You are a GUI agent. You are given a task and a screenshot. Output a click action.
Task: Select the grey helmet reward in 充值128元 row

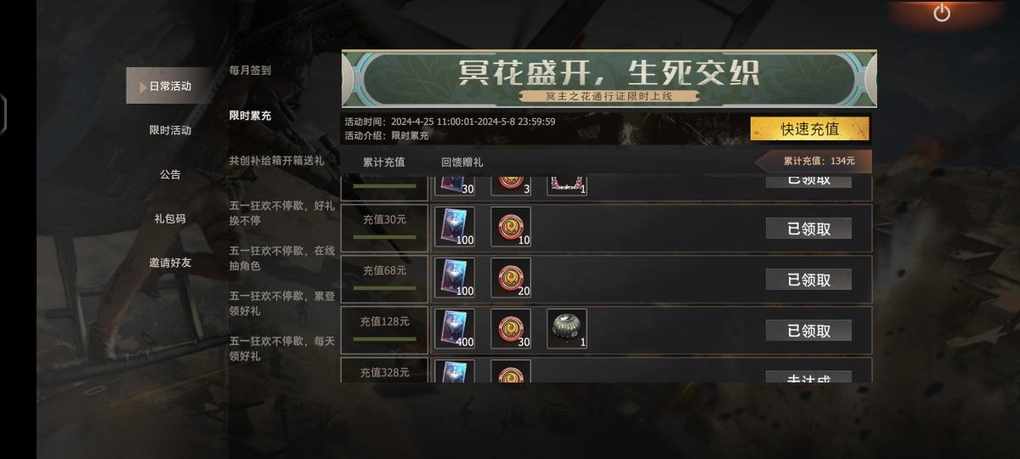click(x=567, y=329)
